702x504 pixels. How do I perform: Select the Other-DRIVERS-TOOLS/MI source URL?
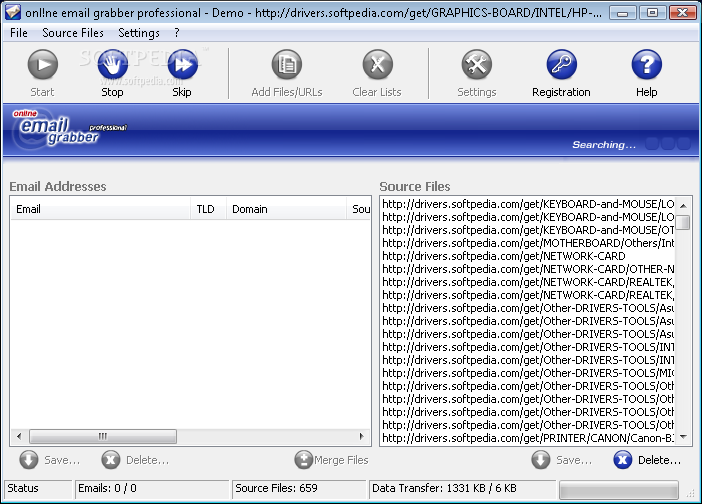[527, 373]
